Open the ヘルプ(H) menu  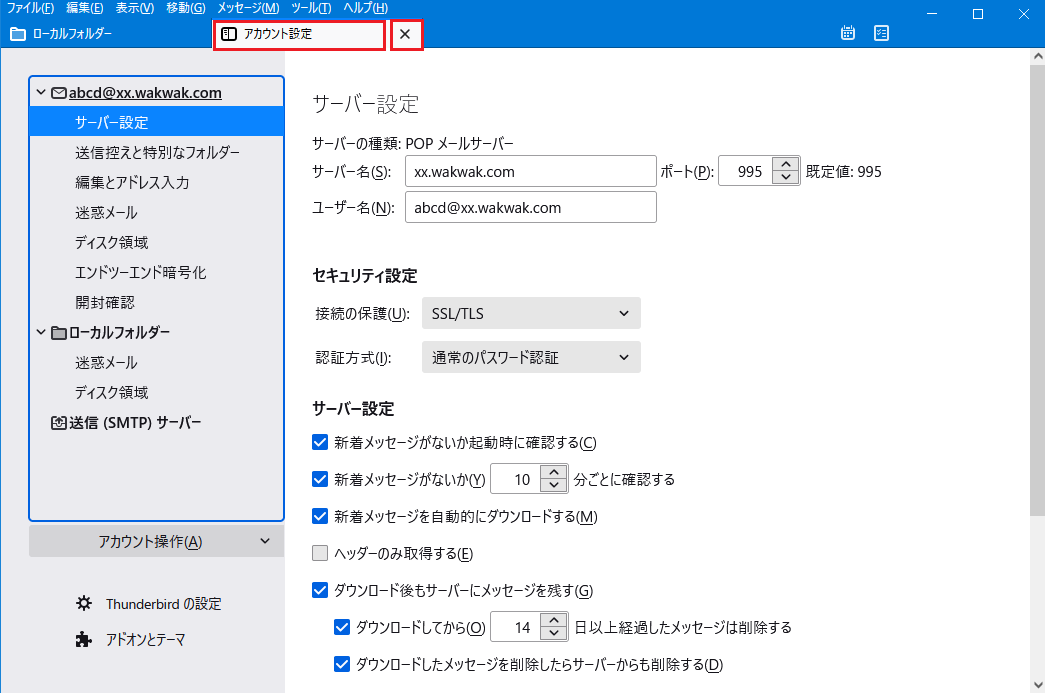(x=365, y=8)
